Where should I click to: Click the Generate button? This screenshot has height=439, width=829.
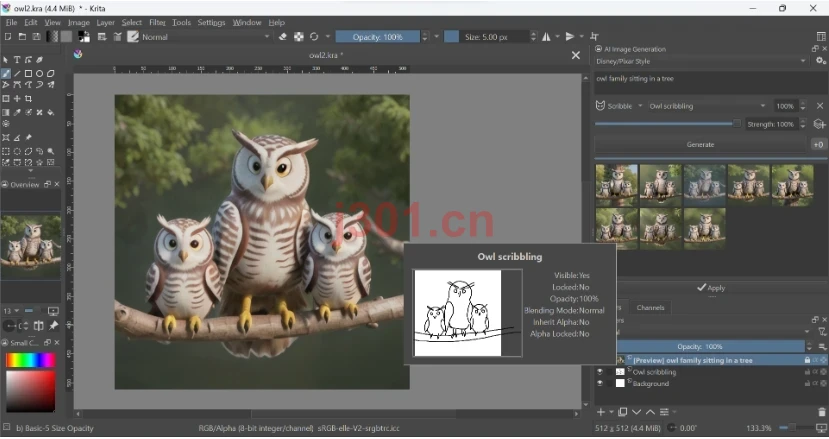tap(701, 144)
